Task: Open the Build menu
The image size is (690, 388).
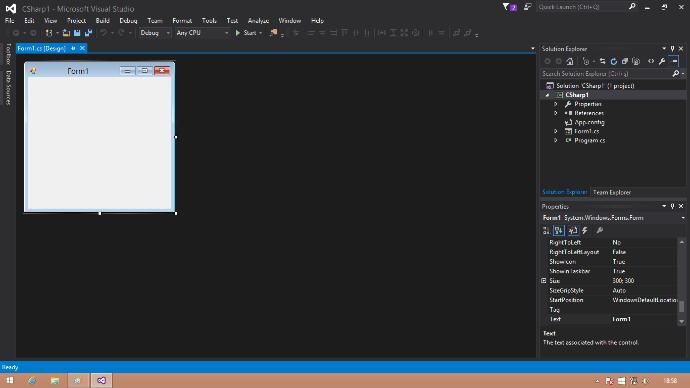Action: 103,21
